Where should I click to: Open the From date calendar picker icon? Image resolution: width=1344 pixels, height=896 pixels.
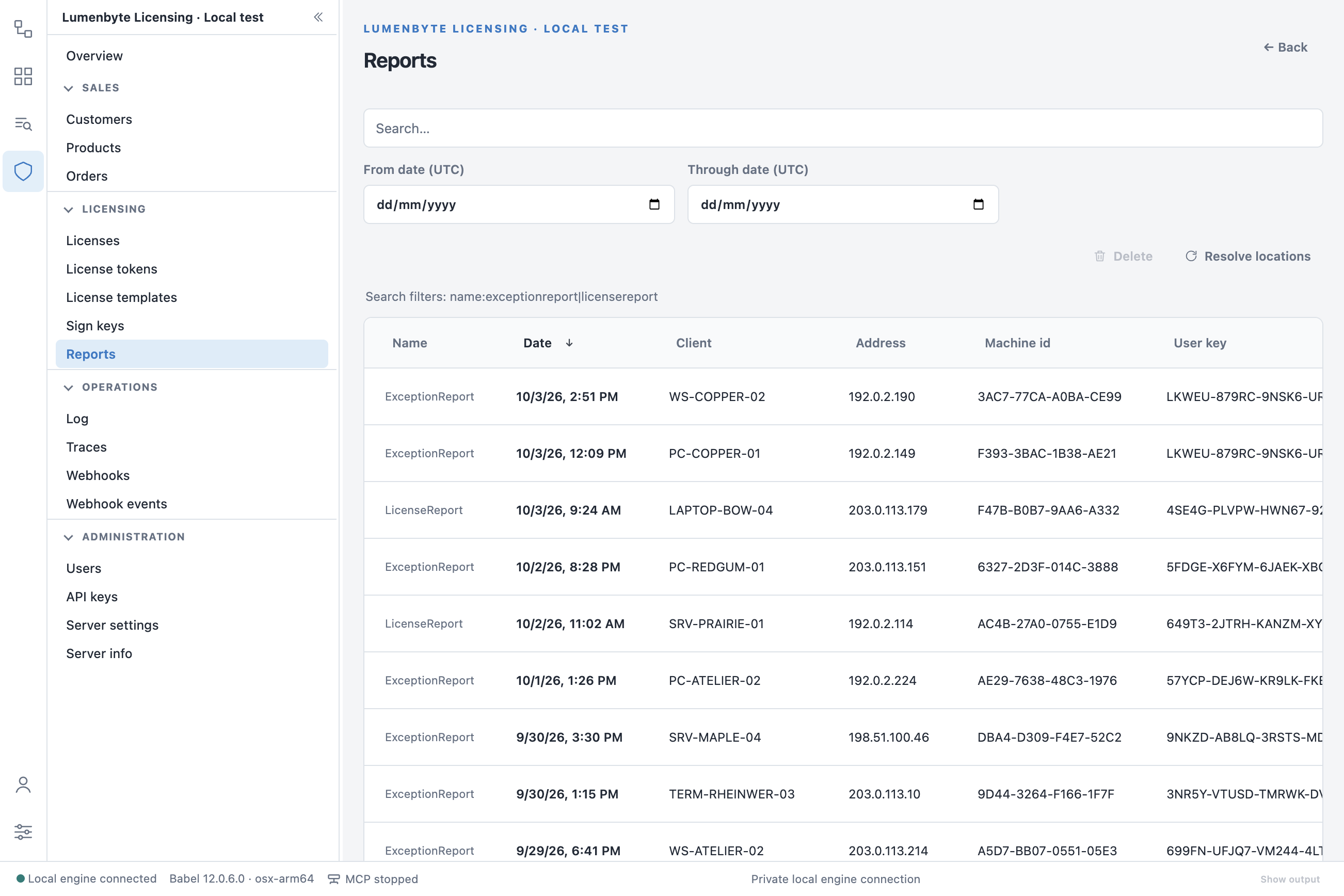[x=654, y=204]
